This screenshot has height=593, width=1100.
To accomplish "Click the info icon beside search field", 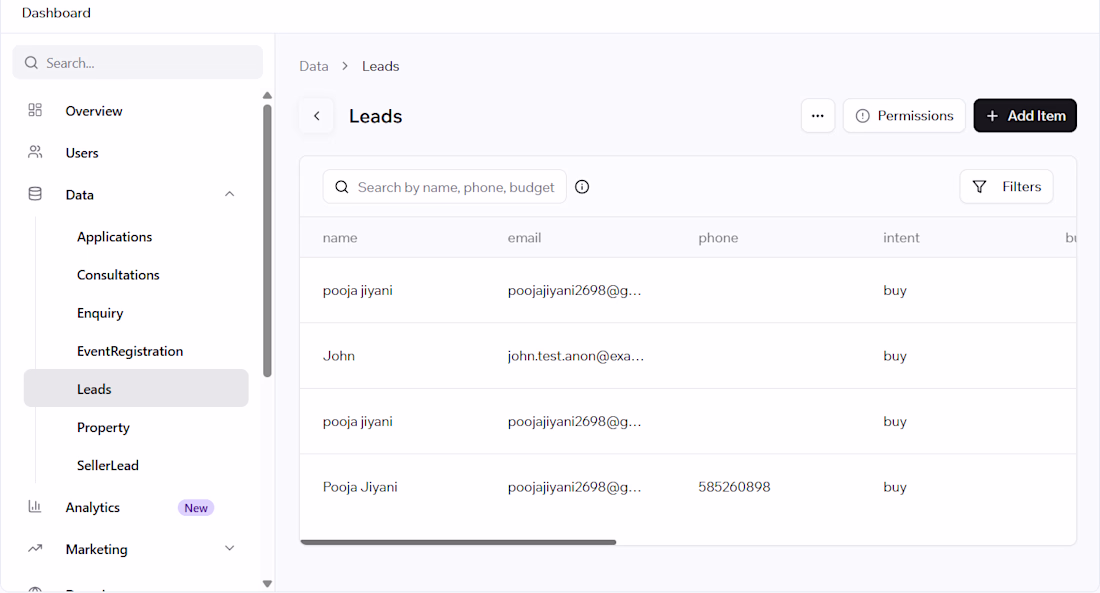I will [582, 187].
